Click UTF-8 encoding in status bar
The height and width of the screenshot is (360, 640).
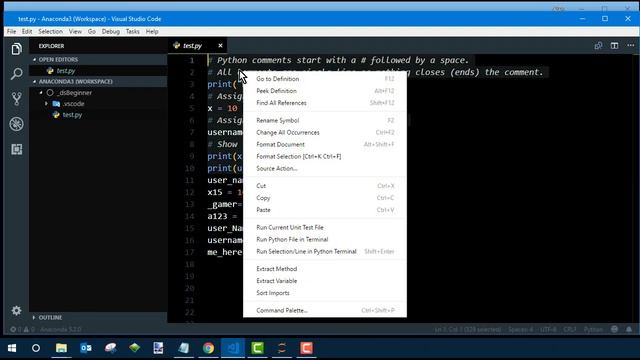(x=548, y=329)
